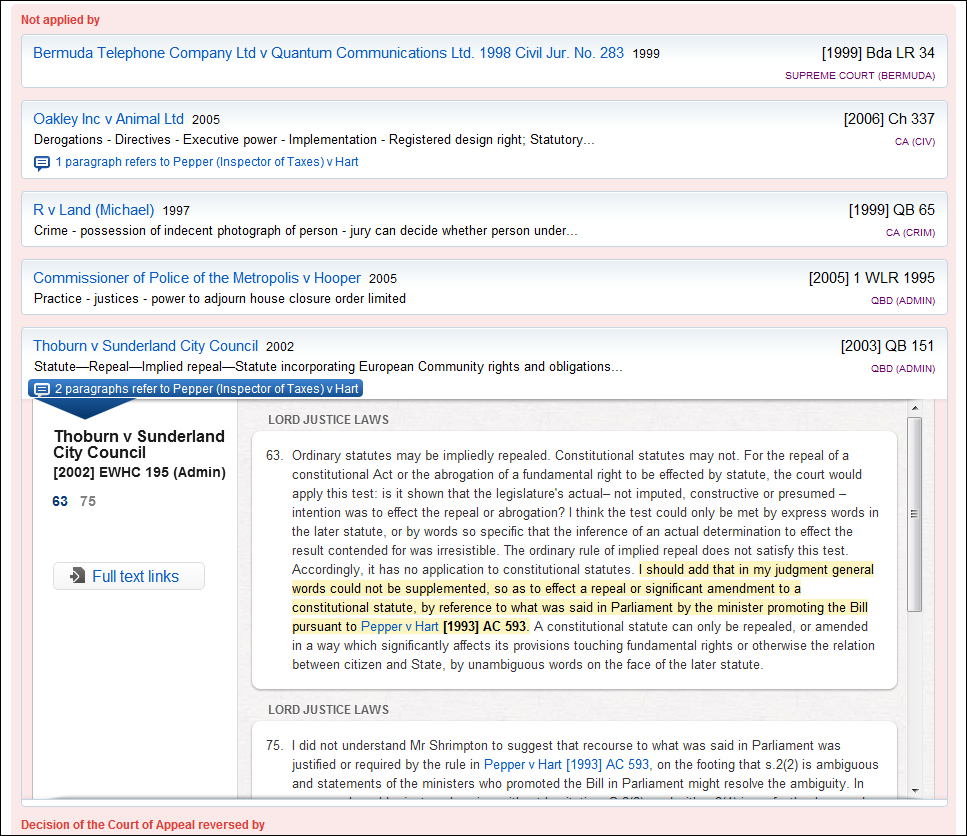Click [2002] EWHC 195 (Admin) citation

(139, 472)
